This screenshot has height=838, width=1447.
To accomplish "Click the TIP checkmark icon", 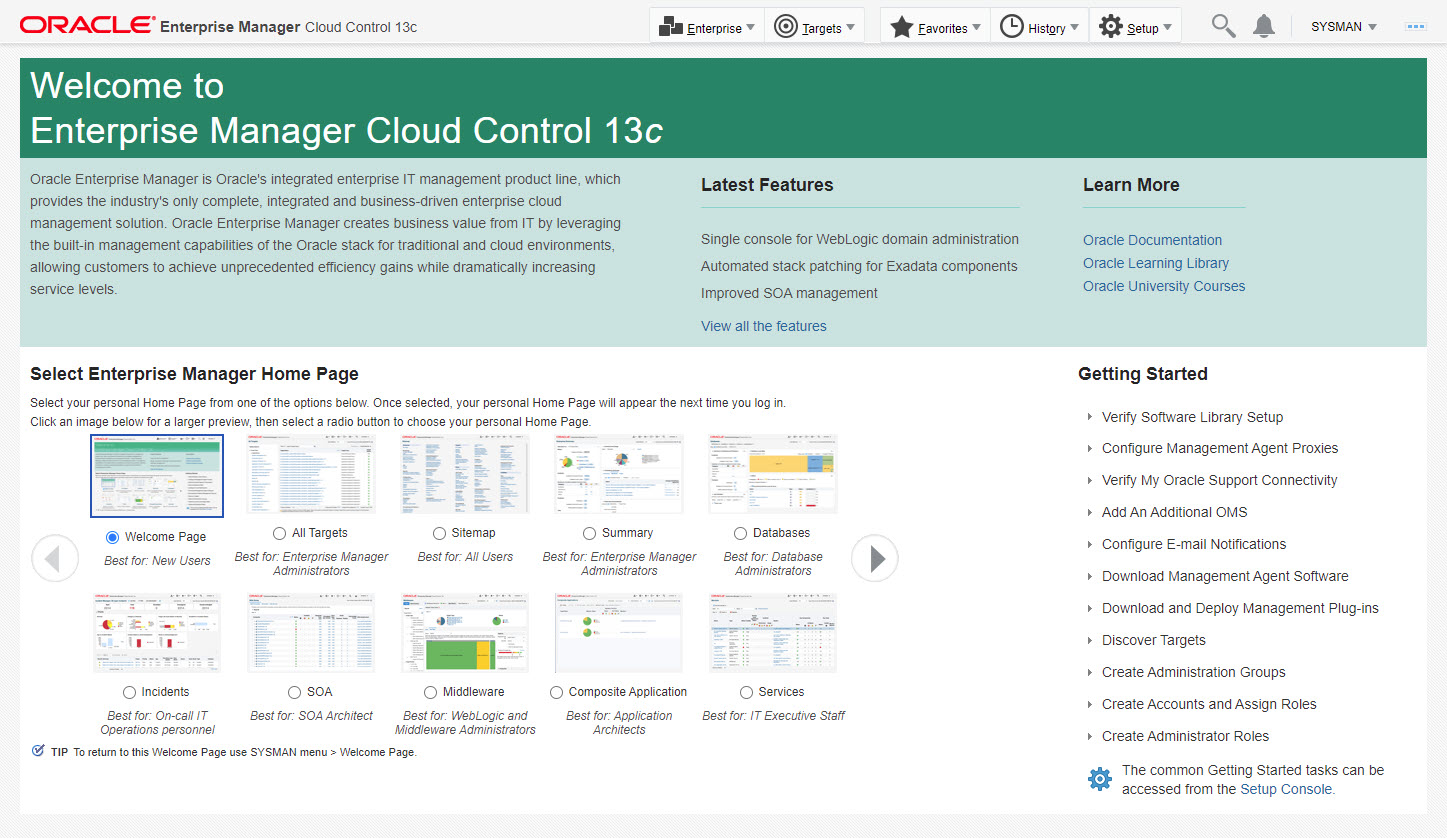I will [38, 750].
